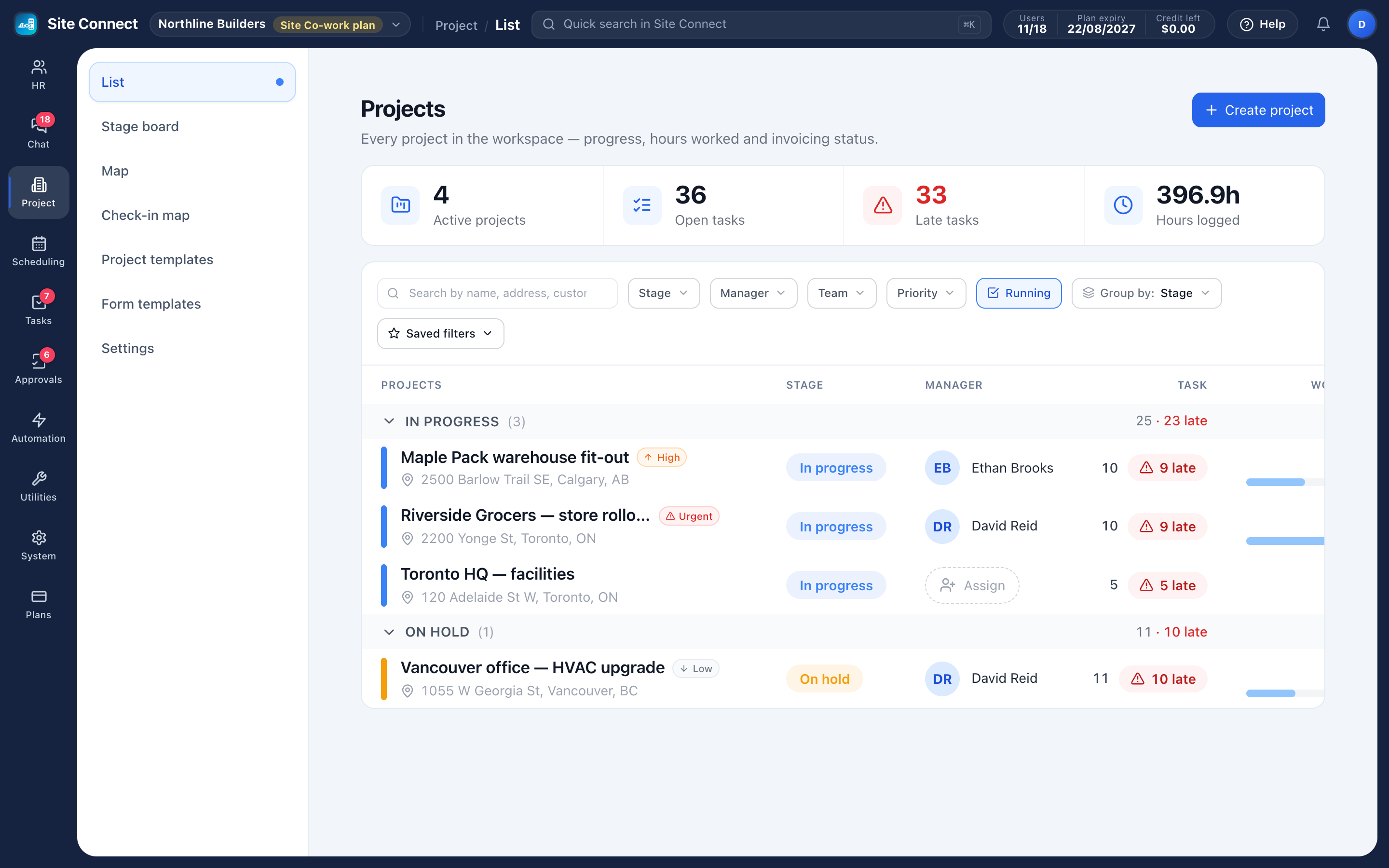Toggle the Running filter
This screenshot has height=868, width=1389.
pyautogui.click(x=1019, y=293)
